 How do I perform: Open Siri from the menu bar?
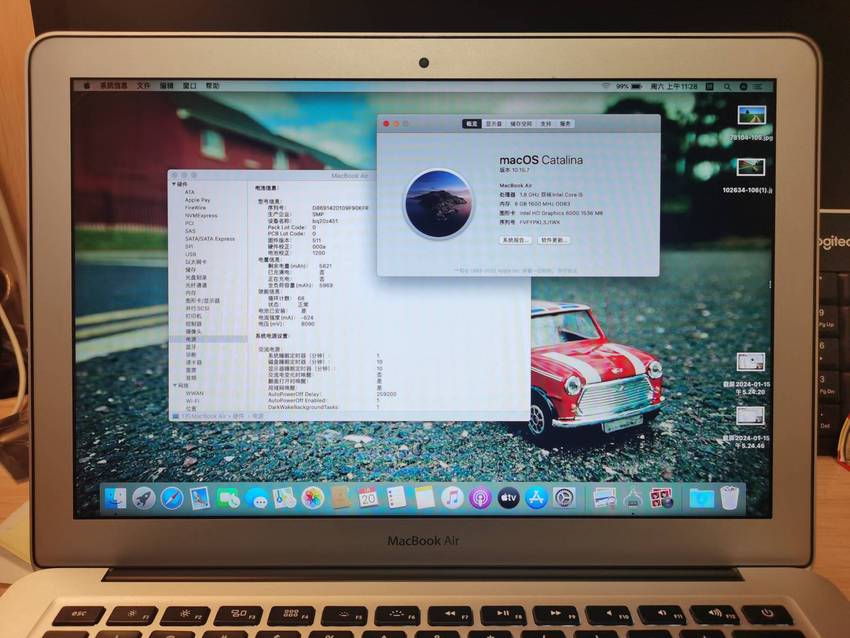point(744,86)
